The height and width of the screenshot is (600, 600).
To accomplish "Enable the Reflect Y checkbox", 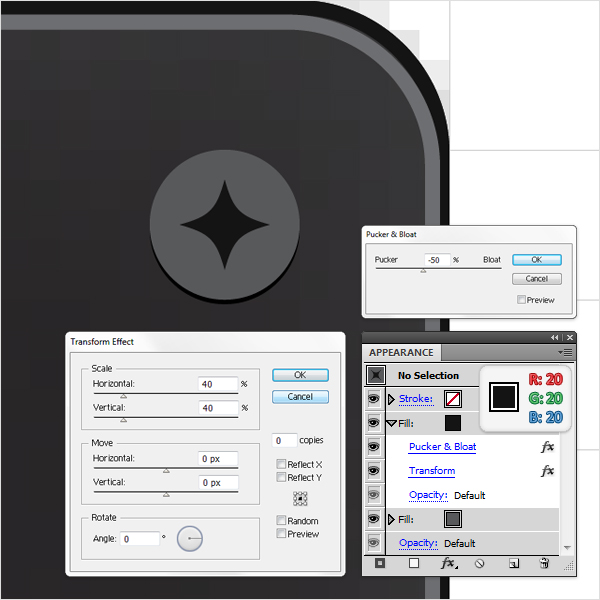I will [x=281, y=477].
